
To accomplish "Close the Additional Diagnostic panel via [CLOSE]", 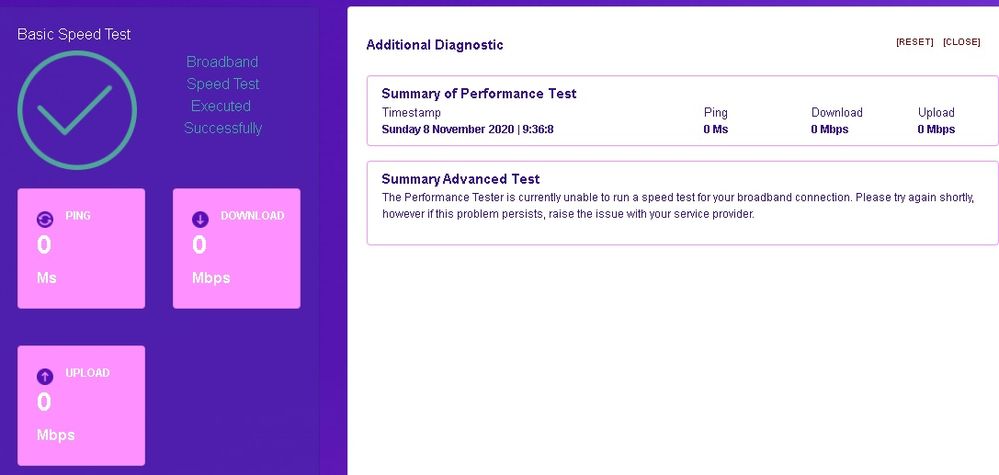I will [x=961, y=42].
